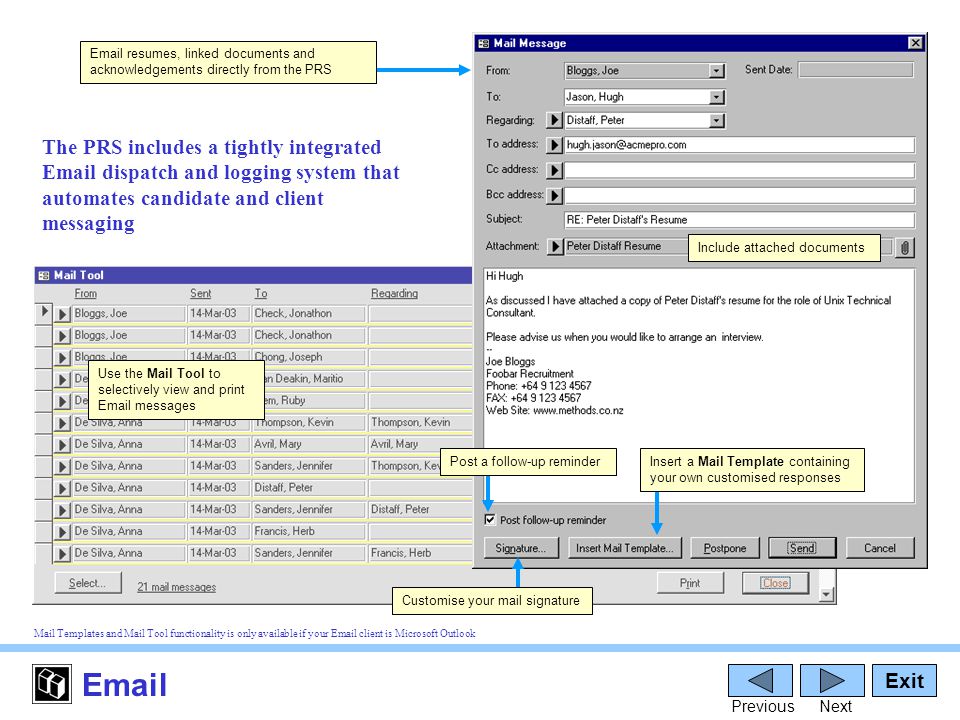The height and width of the screenshot is (720, 960).
Task: Go to Next slide arrow
Action: pyautogui.click(x=832, y=680)
